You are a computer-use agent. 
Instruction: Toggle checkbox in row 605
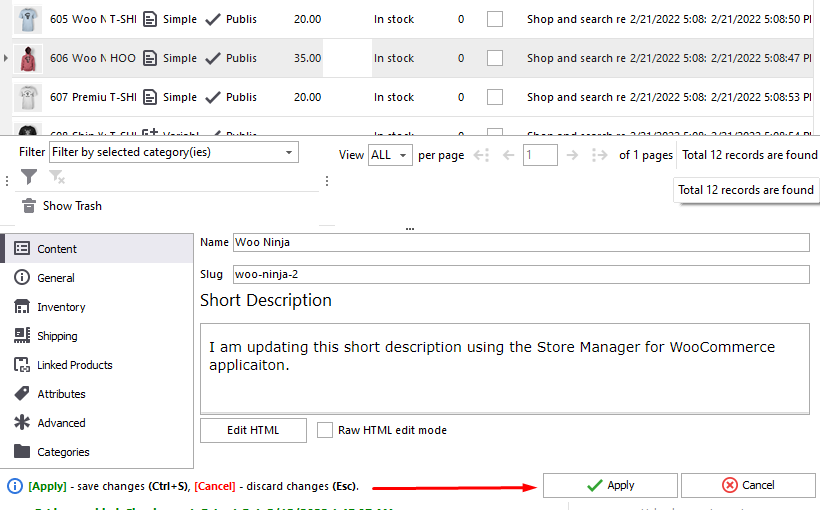point(495,19)
